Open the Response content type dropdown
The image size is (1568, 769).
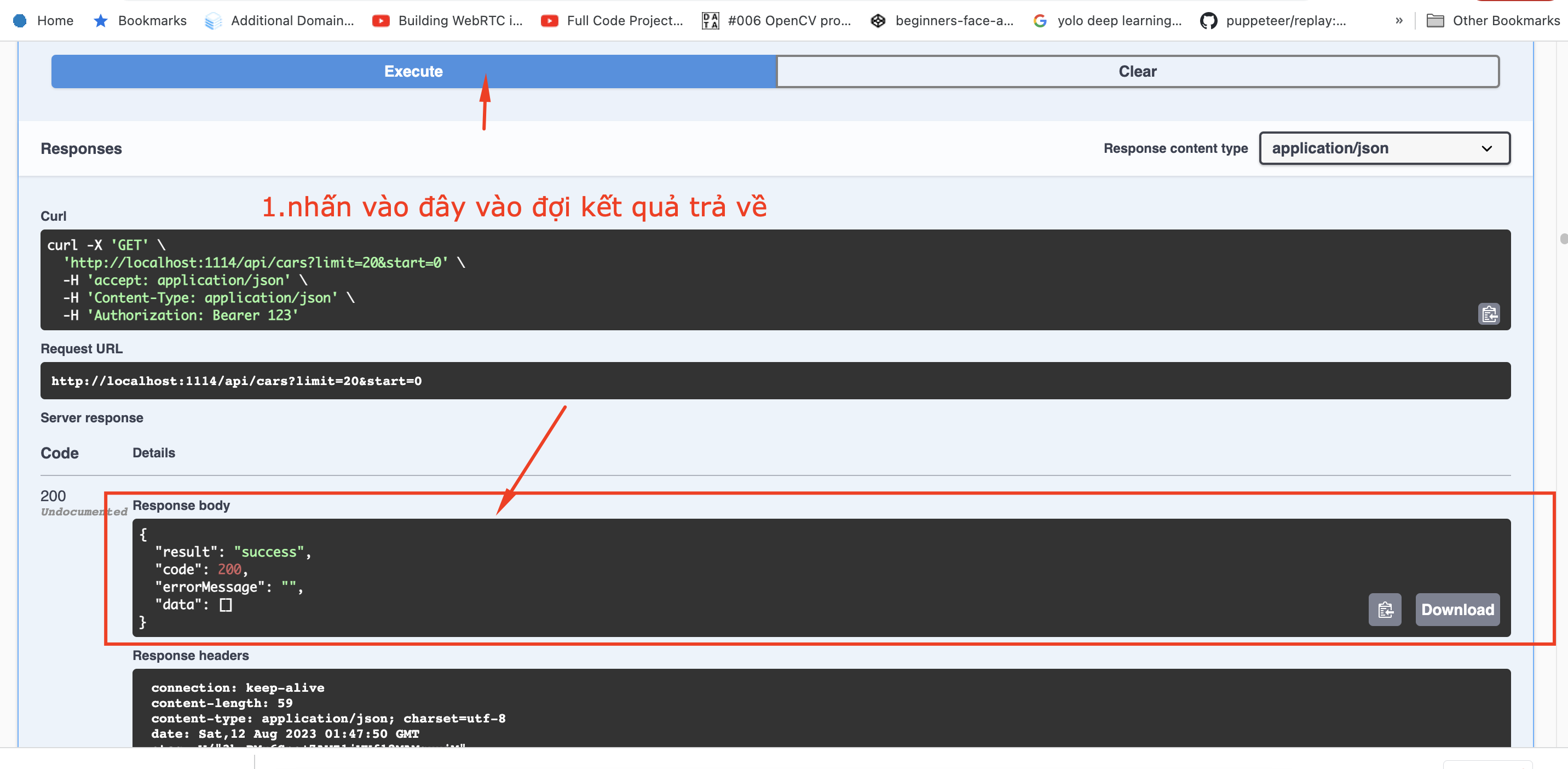coord(1384,148)
